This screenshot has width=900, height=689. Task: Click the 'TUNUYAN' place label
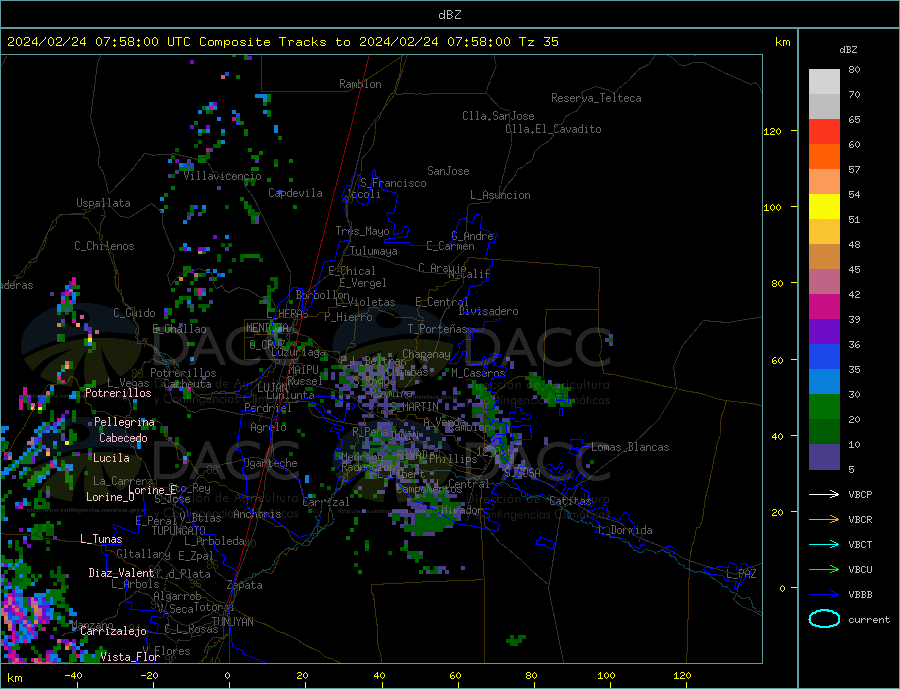232,622
